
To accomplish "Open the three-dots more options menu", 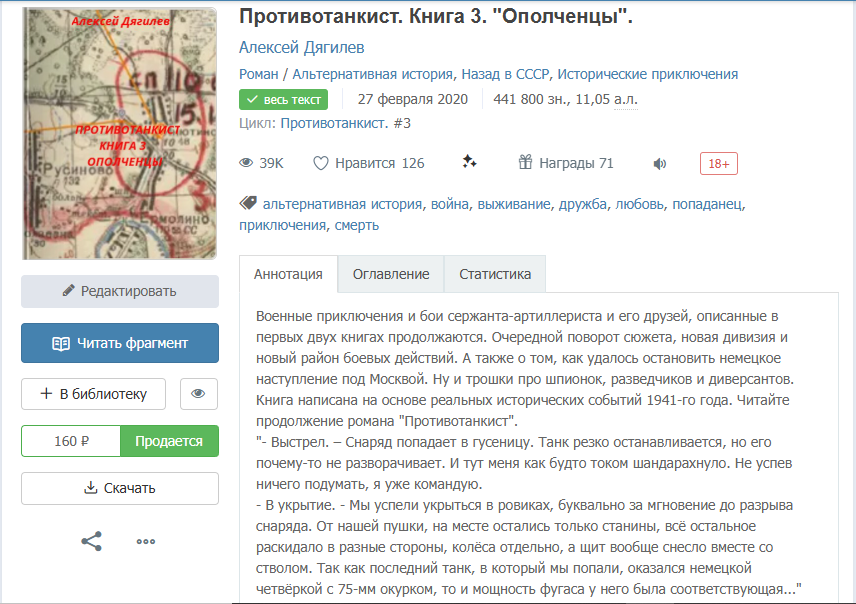I will [x=146, y=541].
